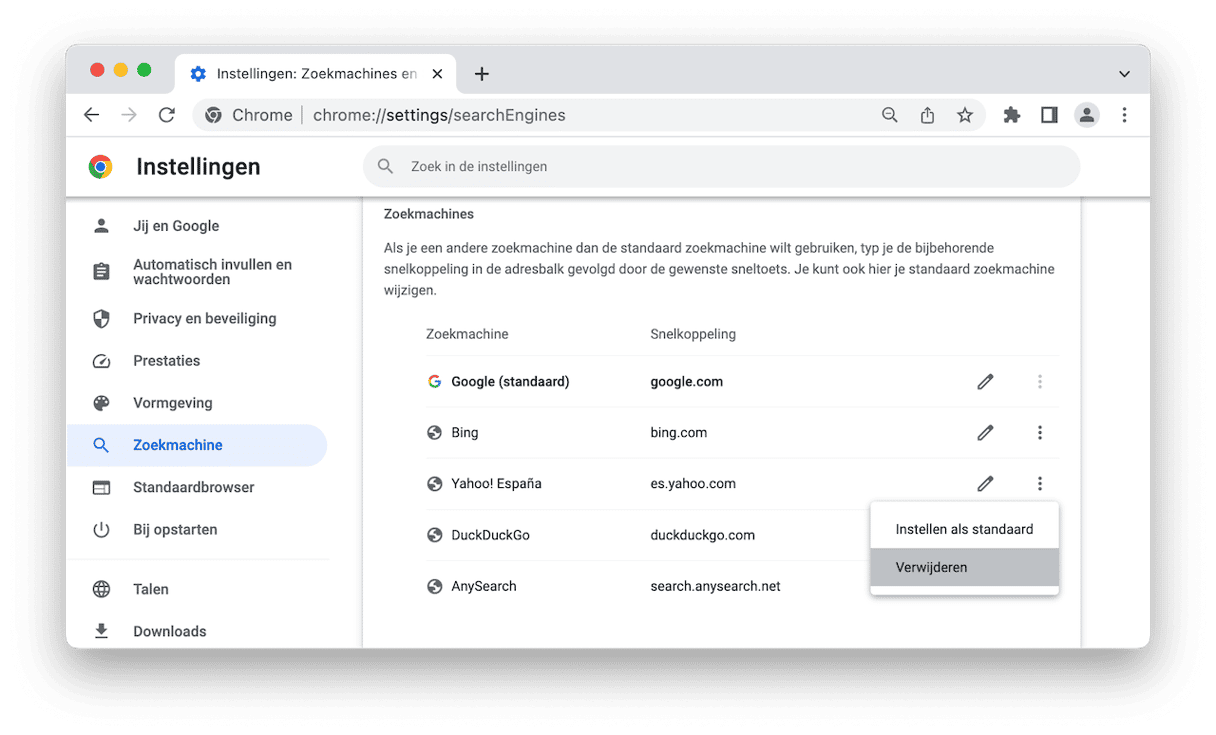
Task: Click the globe icon beside Talen
Action: coord(101,589)
